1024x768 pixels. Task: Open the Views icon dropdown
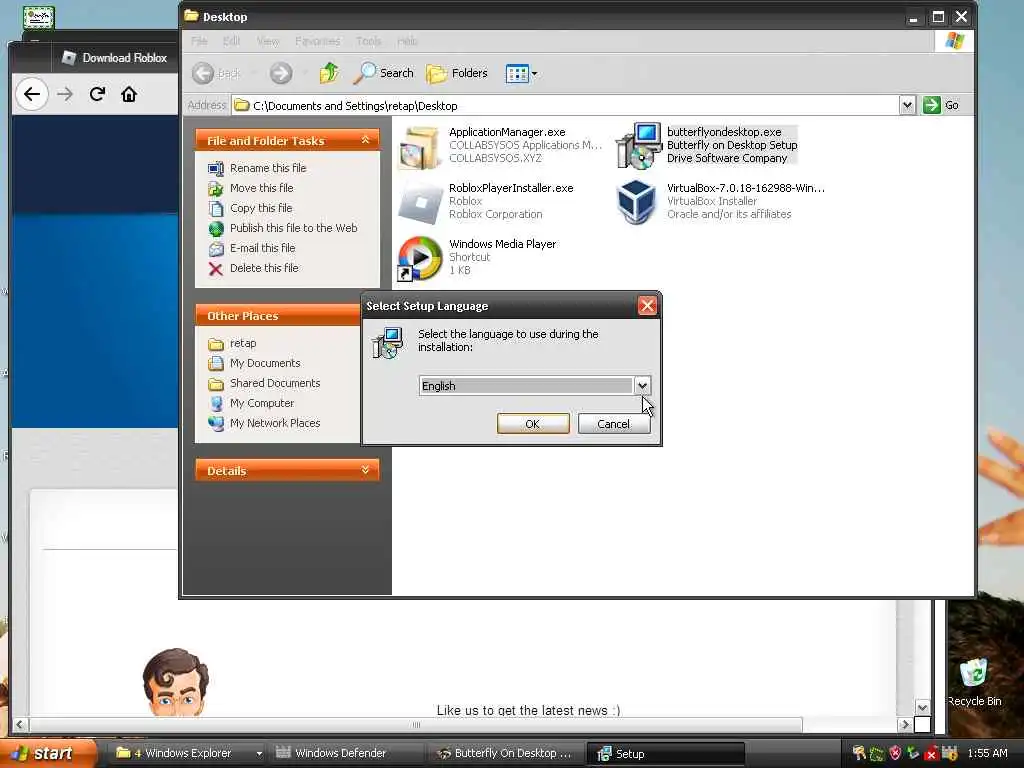pos(521,73)
